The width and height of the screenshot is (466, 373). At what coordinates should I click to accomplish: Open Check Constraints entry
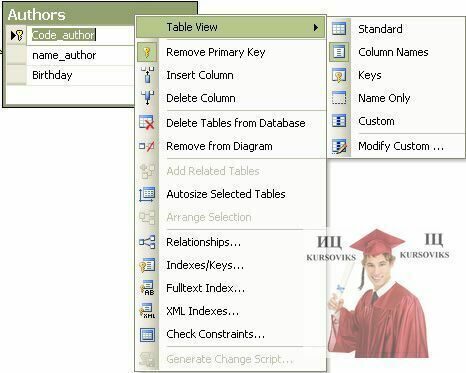(x=231, y=334)
